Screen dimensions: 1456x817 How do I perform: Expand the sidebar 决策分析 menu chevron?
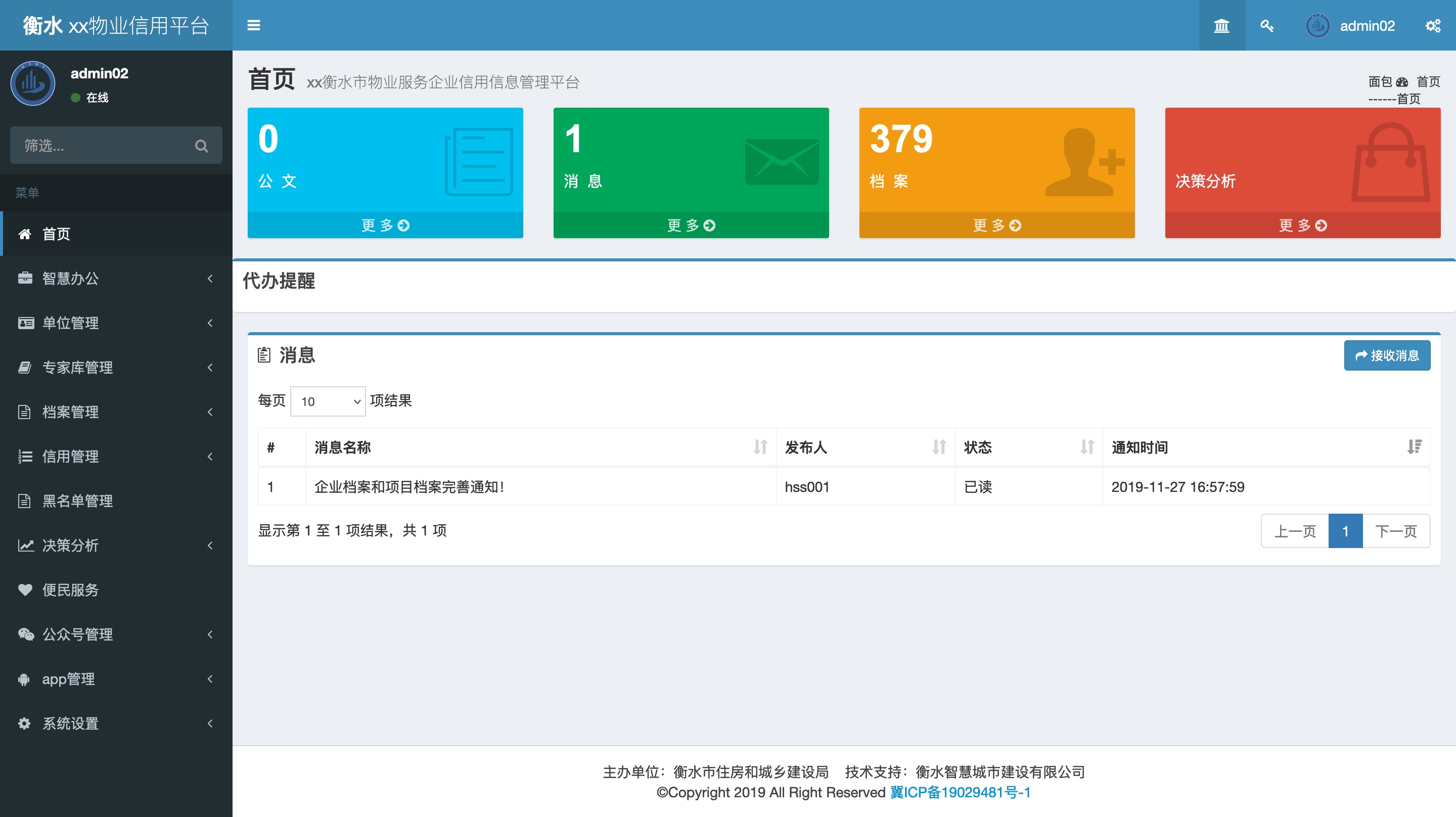[x=210, y=546]
